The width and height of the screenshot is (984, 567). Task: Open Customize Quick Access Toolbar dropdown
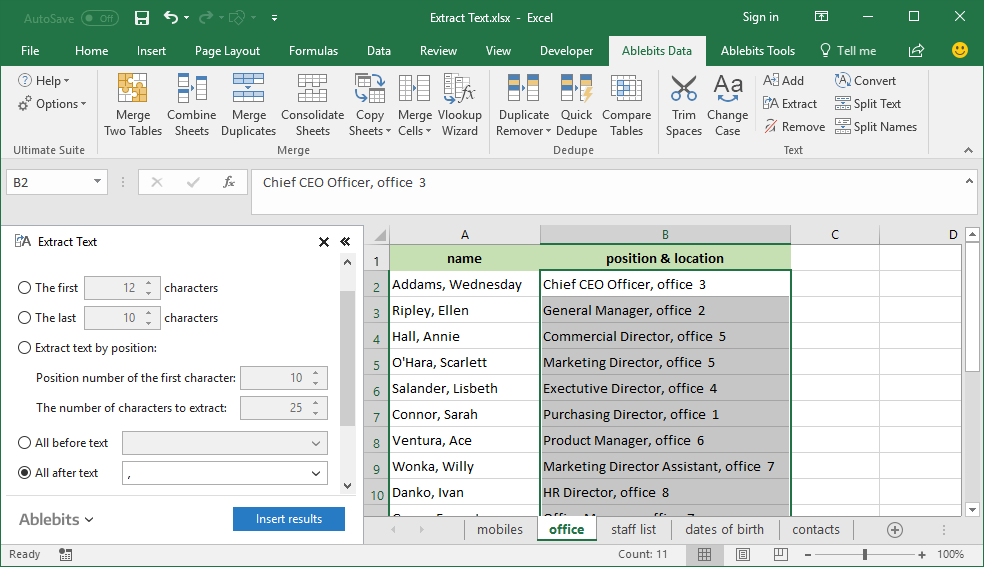(x=274, y=18)
